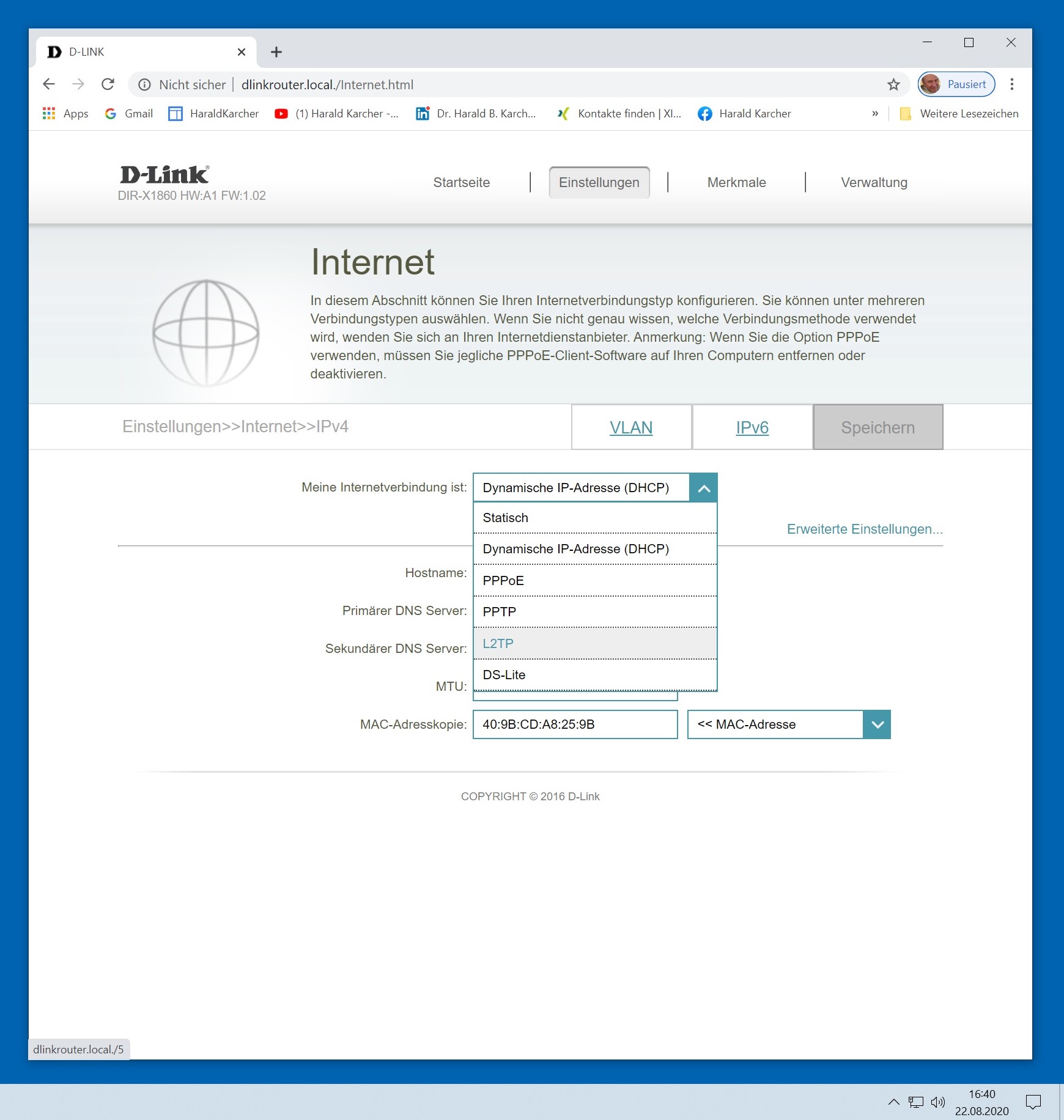Screen dimensions: 1064x1120
Task: Collapse the Internetverbindung dropdown arrow
Action: [703, 488]
